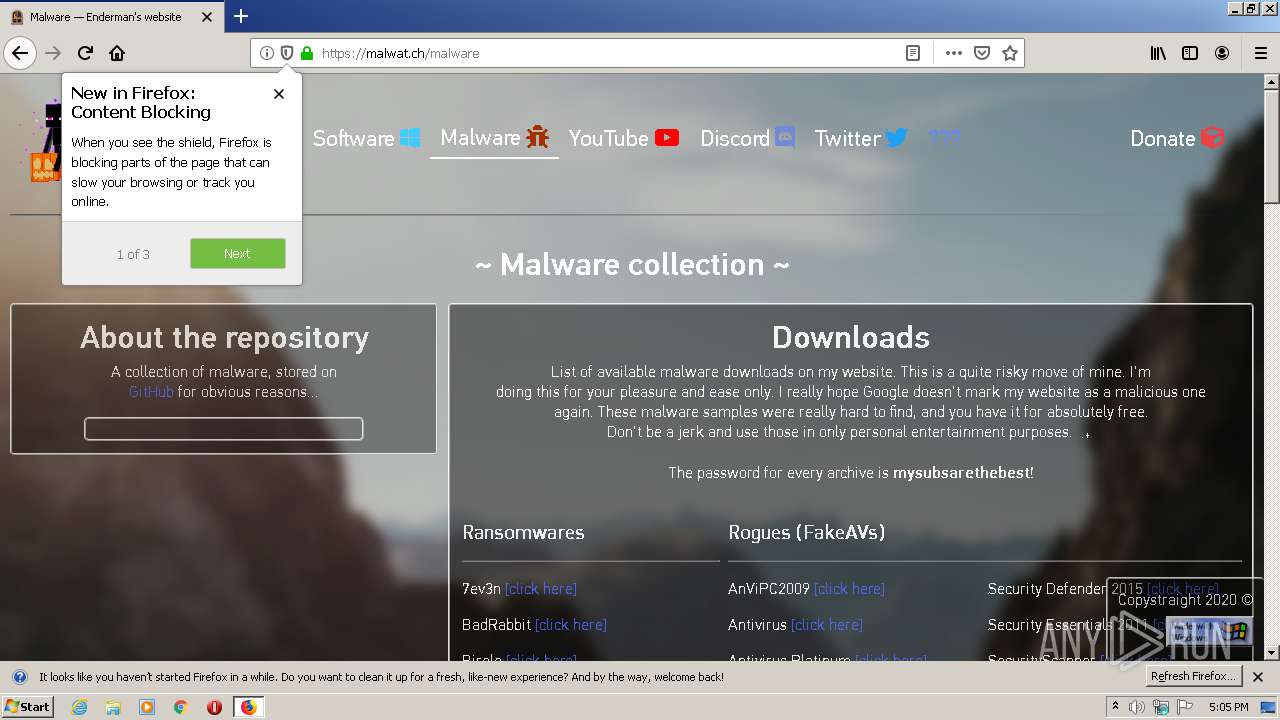Select the Malware nav item

(495, 137)
